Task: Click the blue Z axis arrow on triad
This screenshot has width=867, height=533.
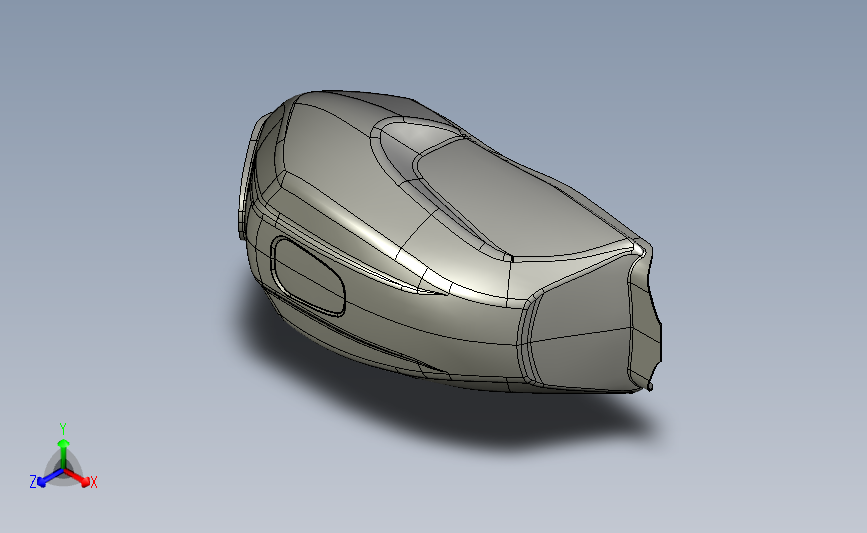Action: coord(50,478)
